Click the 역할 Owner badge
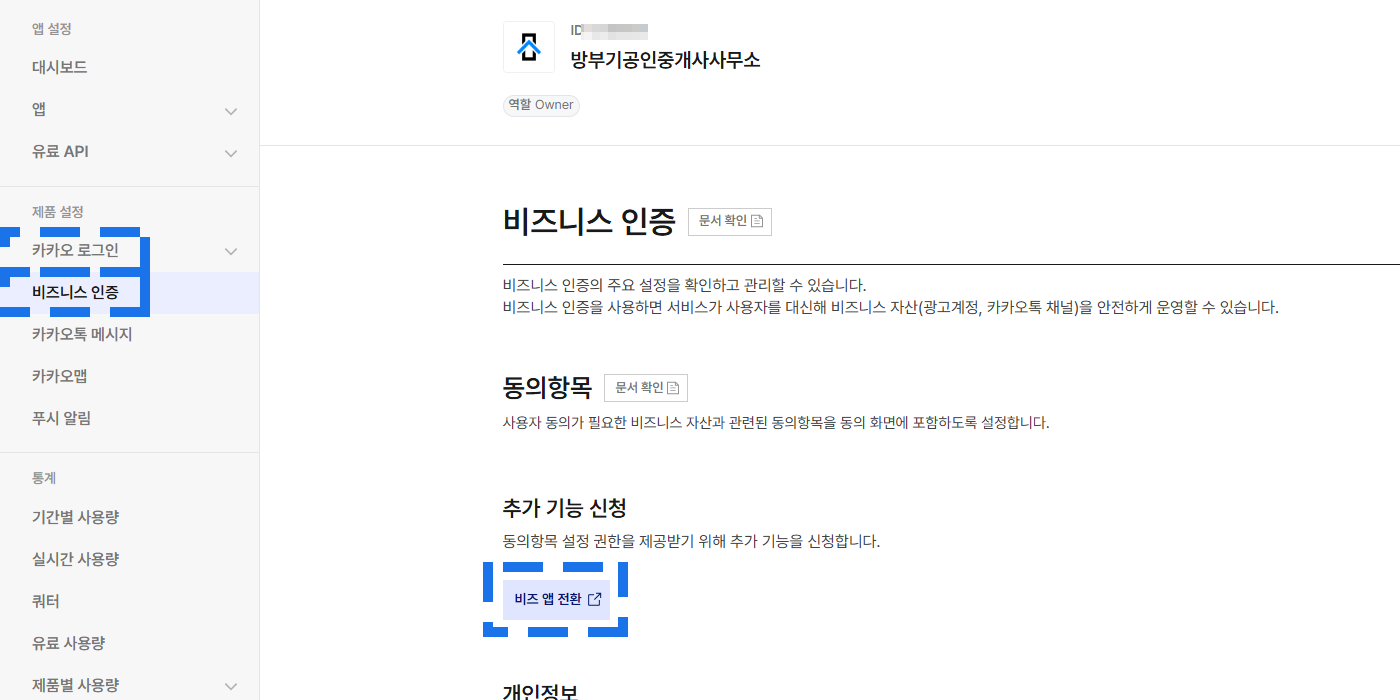Viewport: 1400px width, 700px height. tap(541, 105)
